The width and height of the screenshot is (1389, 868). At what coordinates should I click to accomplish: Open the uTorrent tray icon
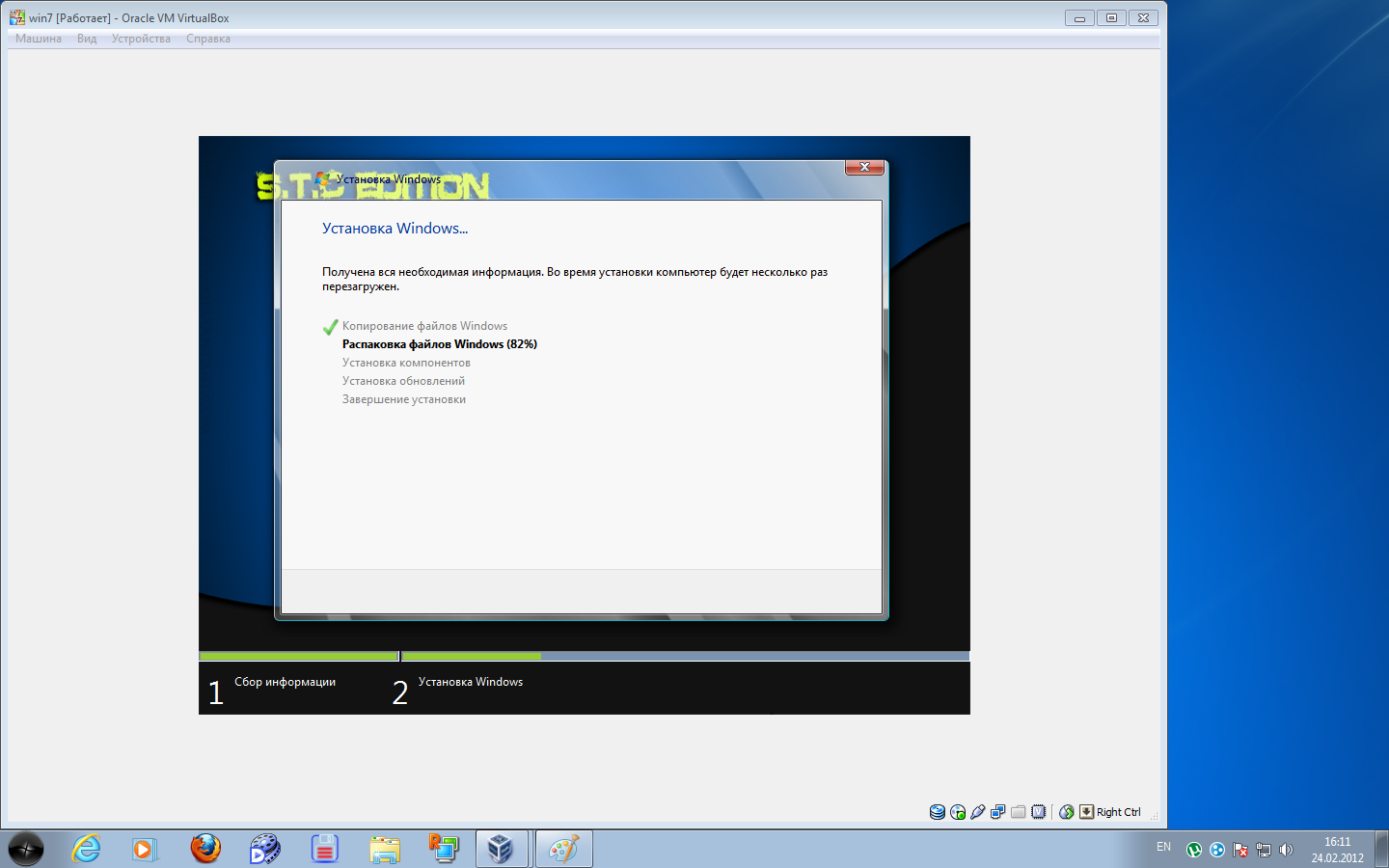pos(1194,850)
